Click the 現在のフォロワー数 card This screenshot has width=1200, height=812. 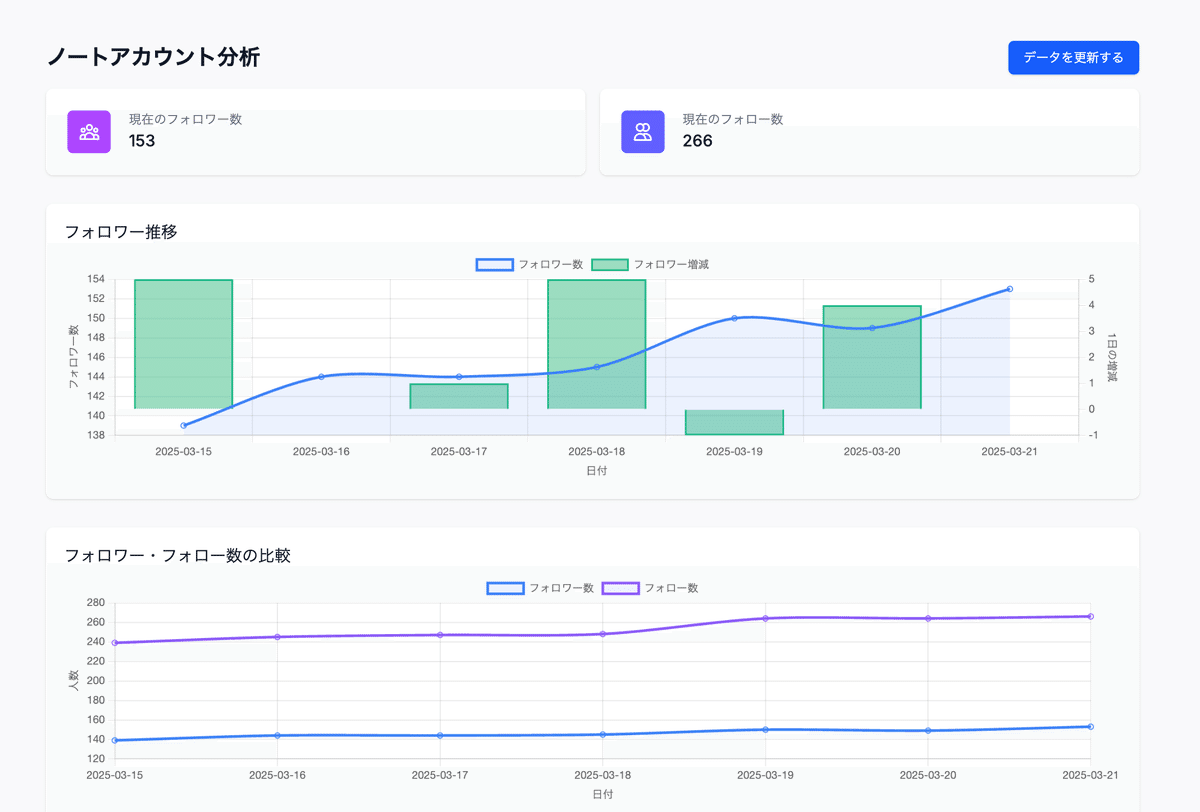click(x=316, y=131)
